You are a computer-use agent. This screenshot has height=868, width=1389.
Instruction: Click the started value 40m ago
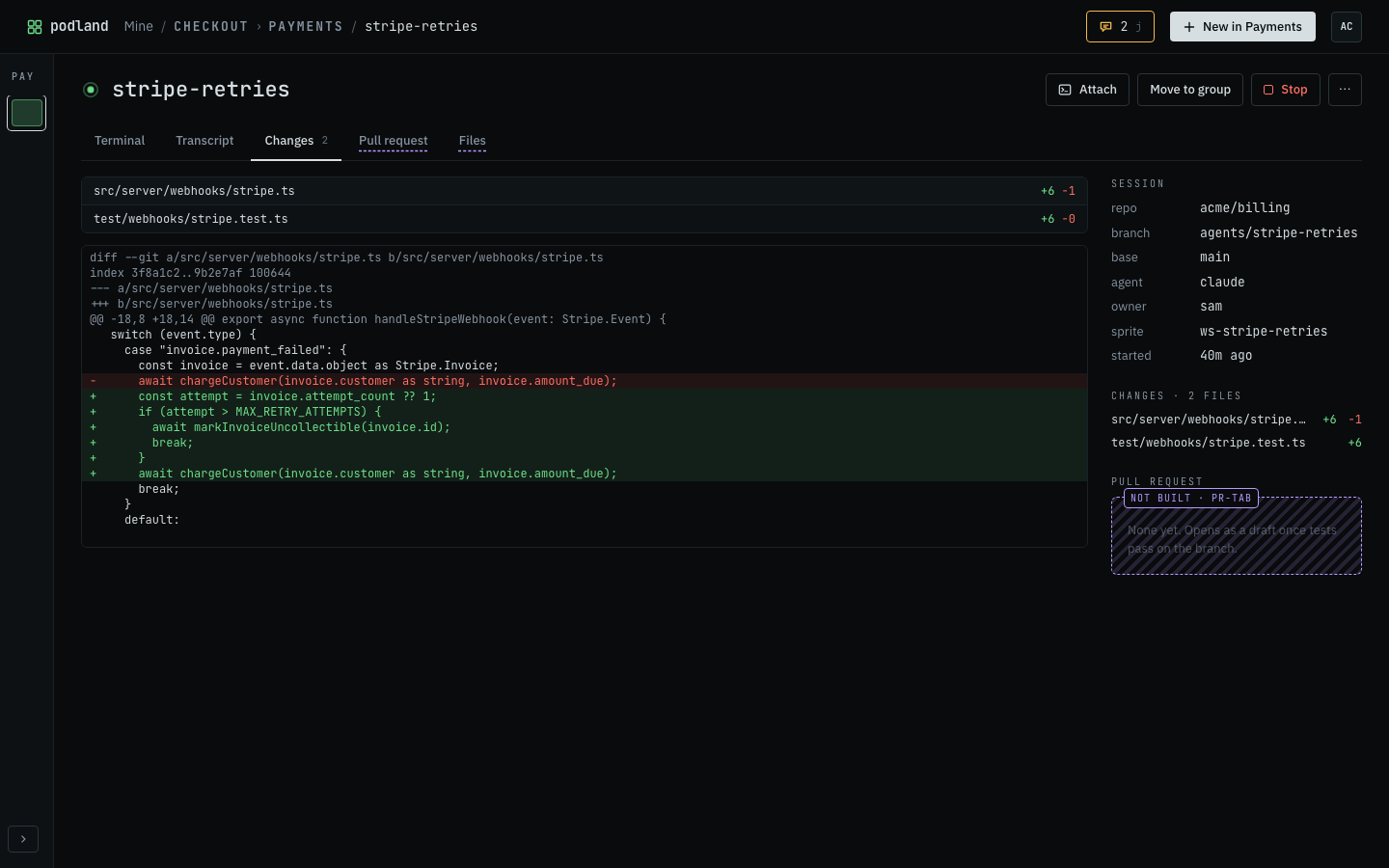point(1226,355)
